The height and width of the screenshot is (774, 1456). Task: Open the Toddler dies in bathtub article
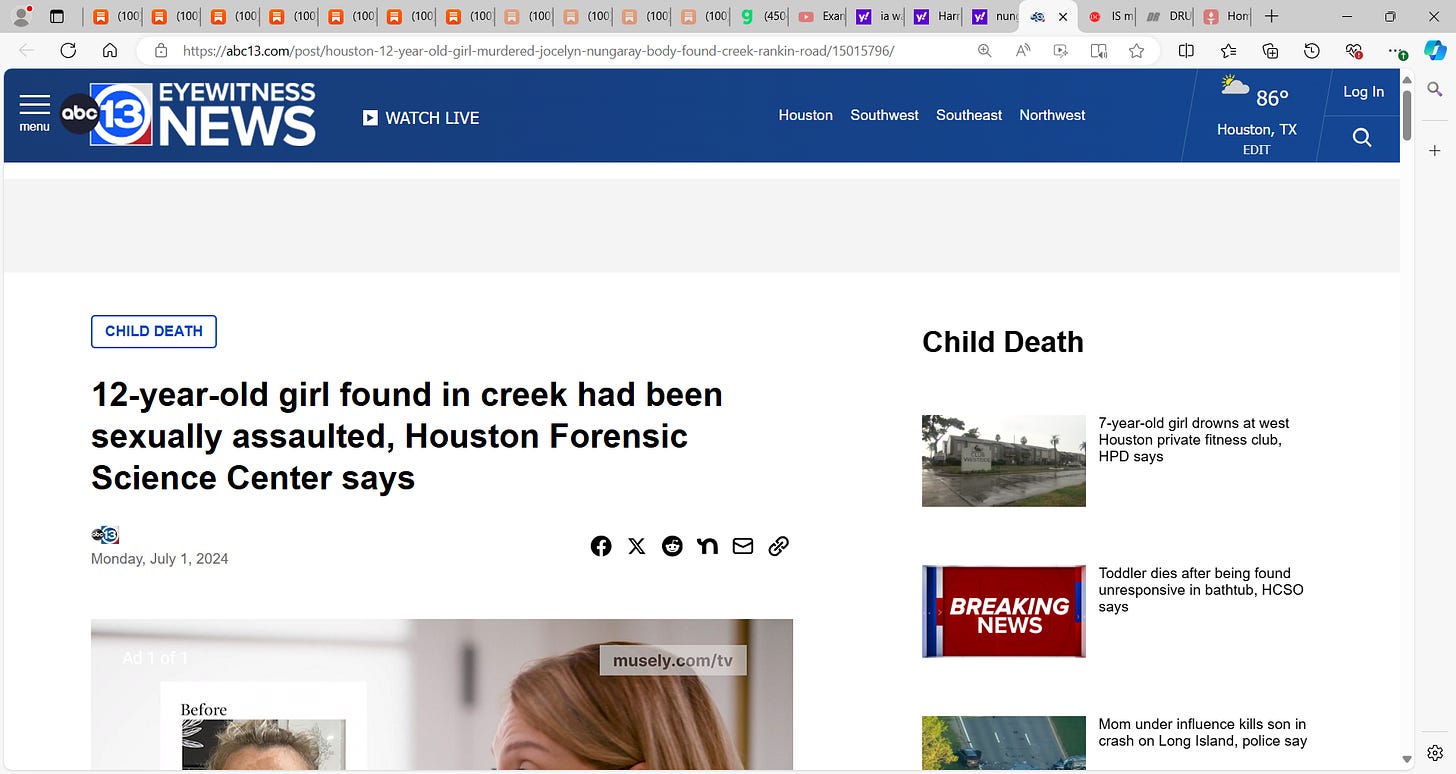point(1201,590)
